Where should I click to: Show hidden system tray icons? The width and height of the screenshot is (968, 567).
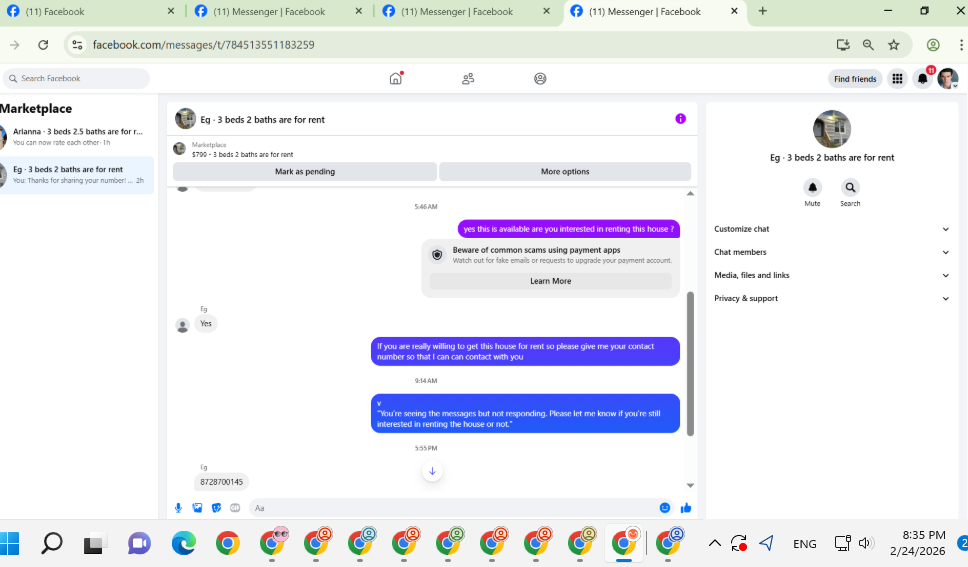pyautogui.click(x=714, y=544)
